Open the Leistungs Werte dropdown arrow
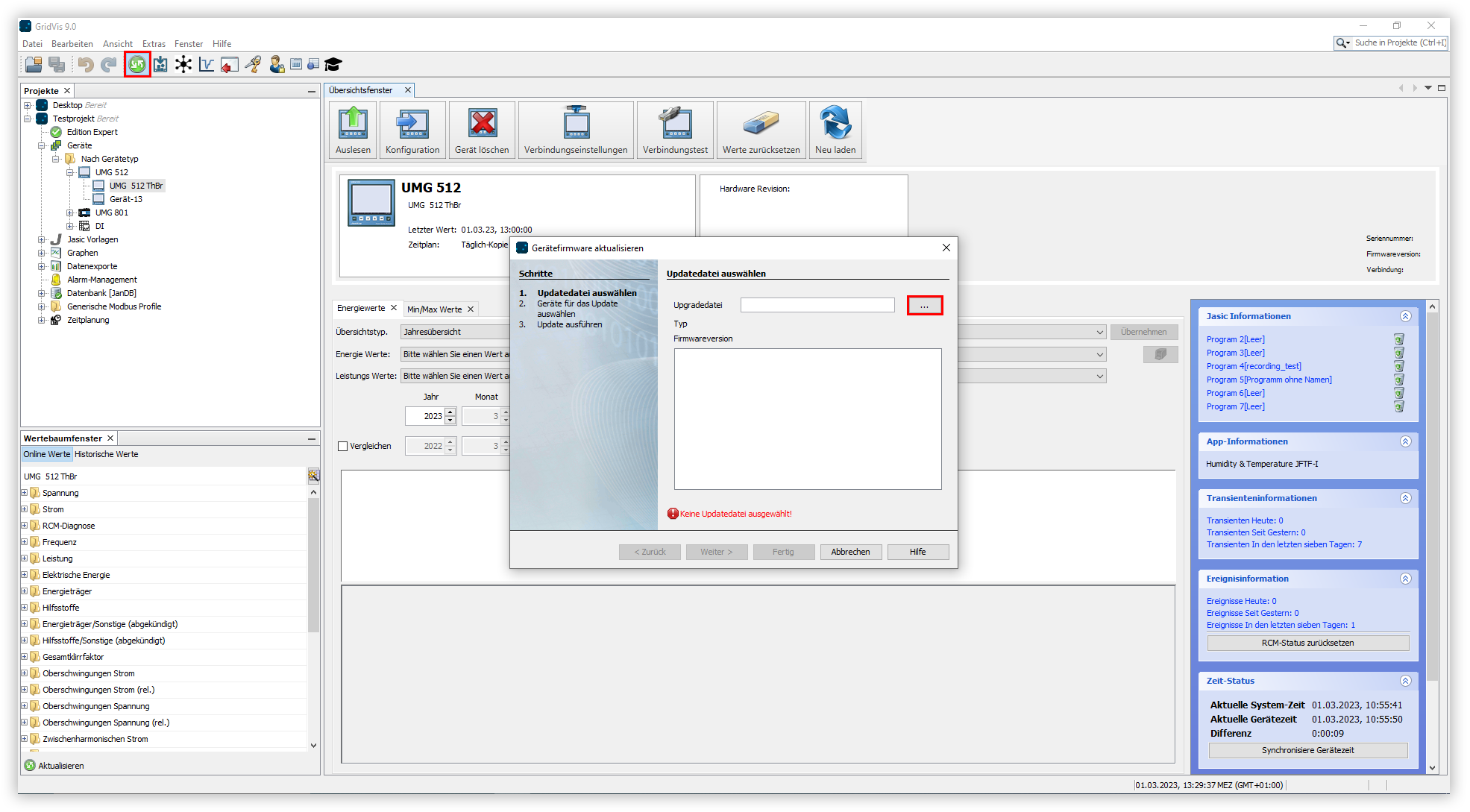Image resolution: width=1470 pixels, height=812 pixels. [1100, 376]
